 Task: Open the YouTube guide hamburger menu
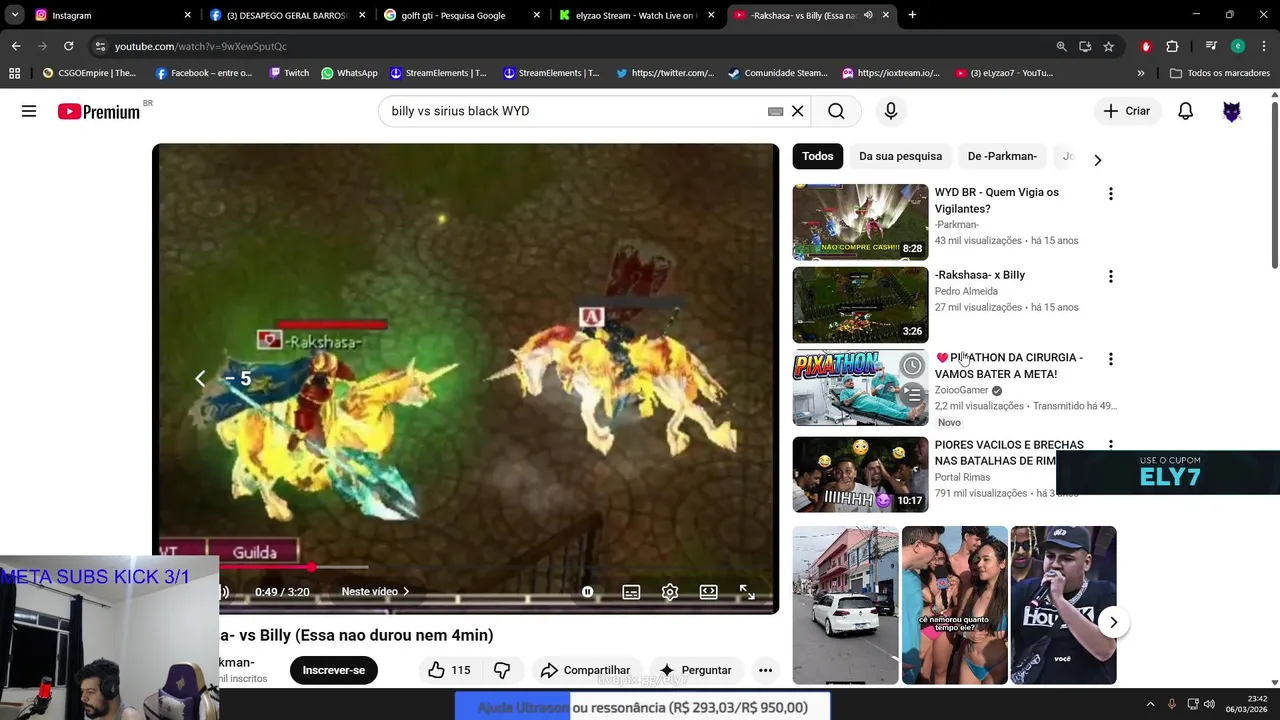(29, 111)
